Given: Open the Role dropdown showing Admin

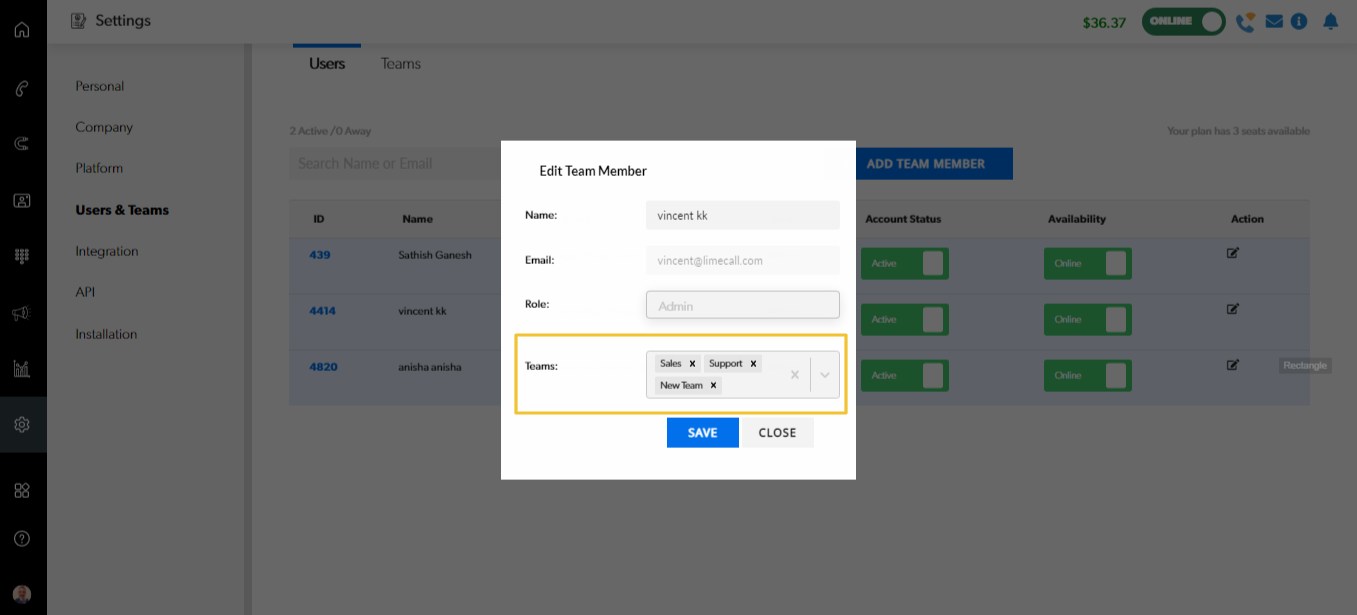Looking at the screenshot, I should pyautogui.click(x=742, y=305).
